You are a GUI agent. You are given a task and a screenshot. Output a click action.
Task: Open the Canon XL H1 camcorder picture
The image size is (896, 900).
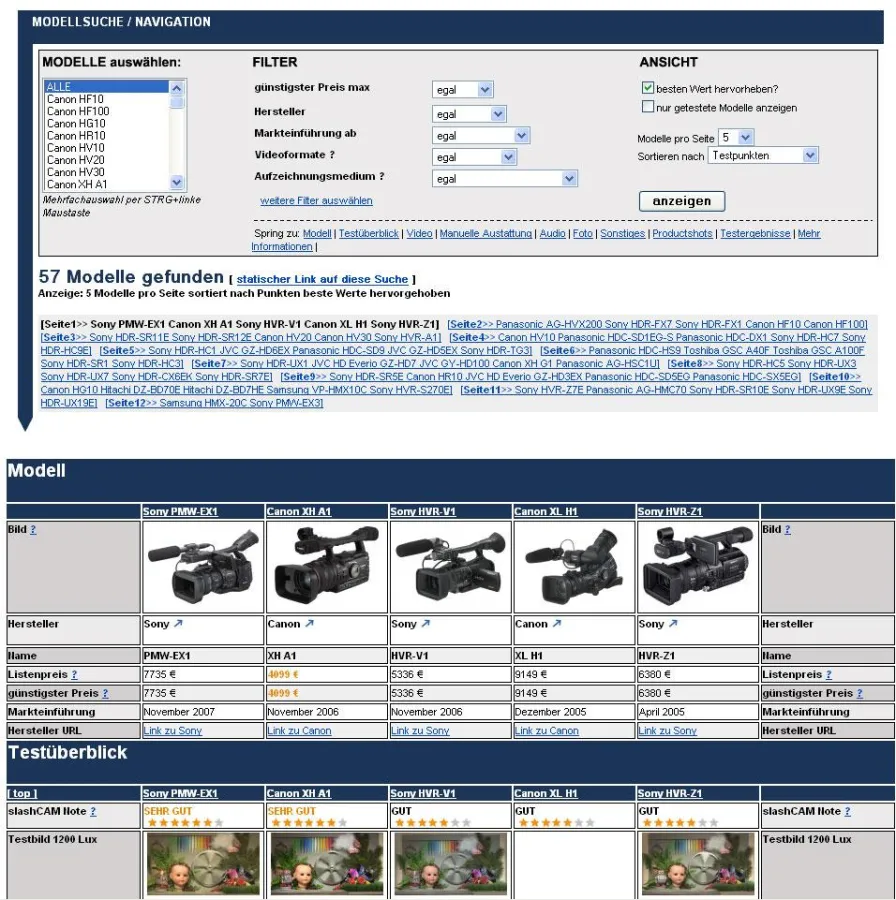[574, 567]
